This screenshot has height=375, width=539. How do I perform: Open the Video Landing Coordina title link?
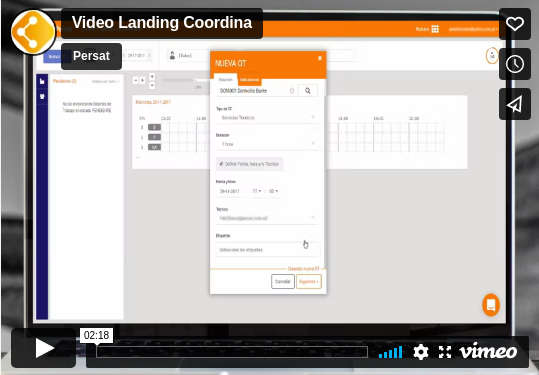[x=162, y=23]
